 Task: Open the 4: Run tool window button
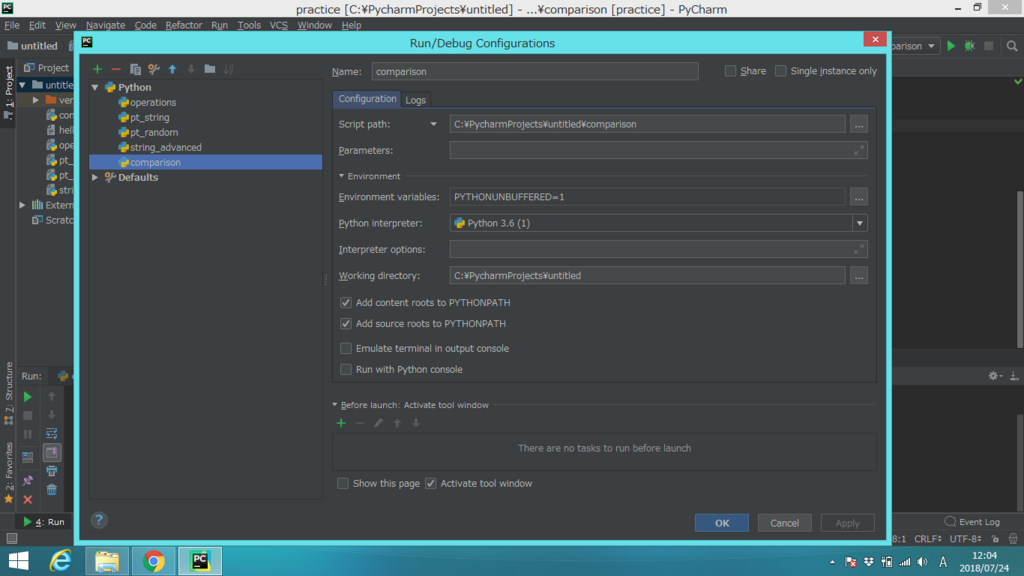44,522
